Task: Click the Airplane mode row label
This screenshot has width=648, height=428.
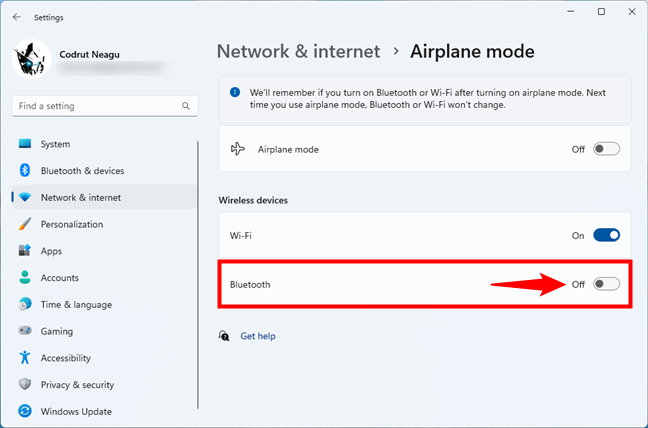Action: click(x=288, y=149)
